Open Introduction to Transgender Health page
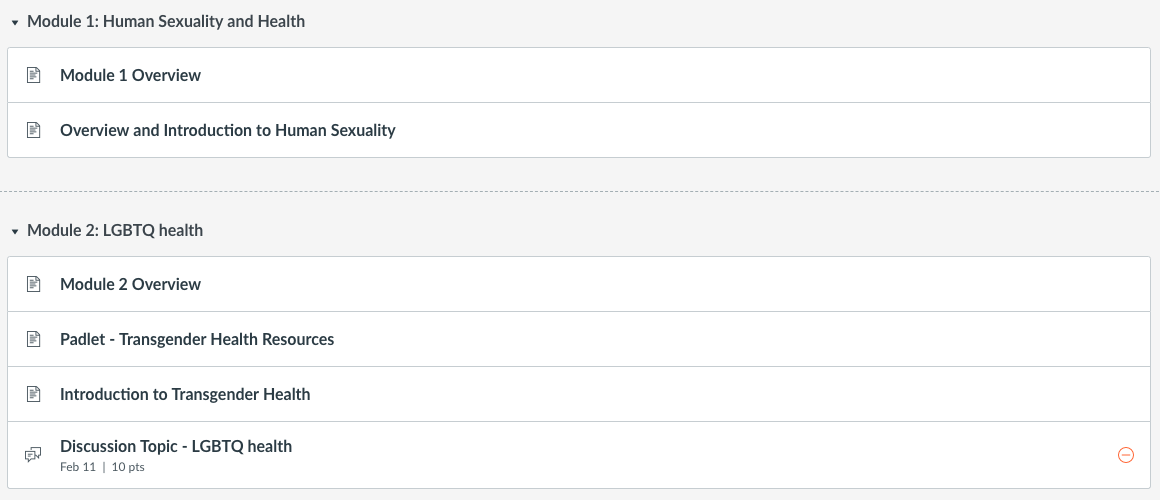 (185, 394)
